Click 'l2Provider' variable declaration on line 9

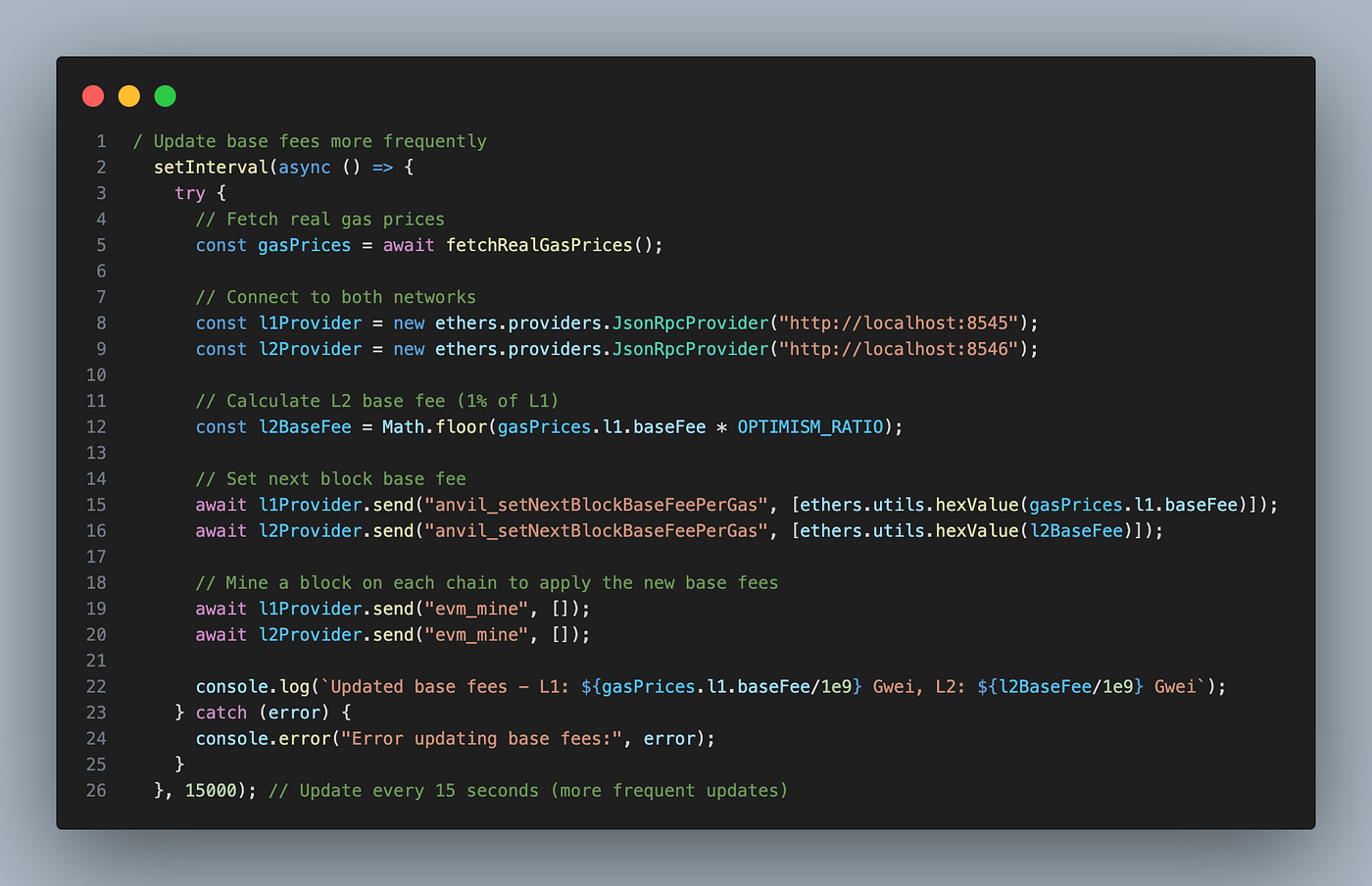pyautogui.click(x=310, y=349)
